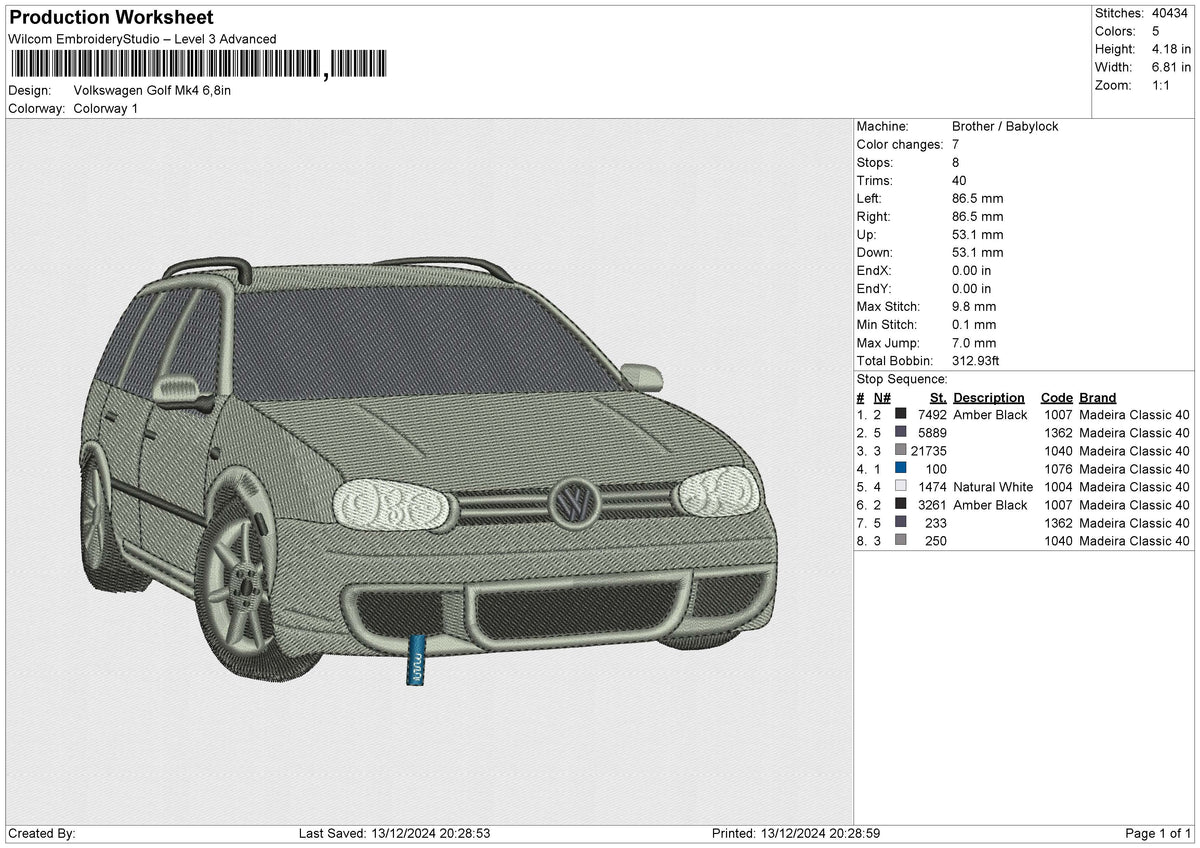Select Min Stitch value '0.1 mm'
The image size is (1200, 848).
pyautogui.click(x=974, y=324)
